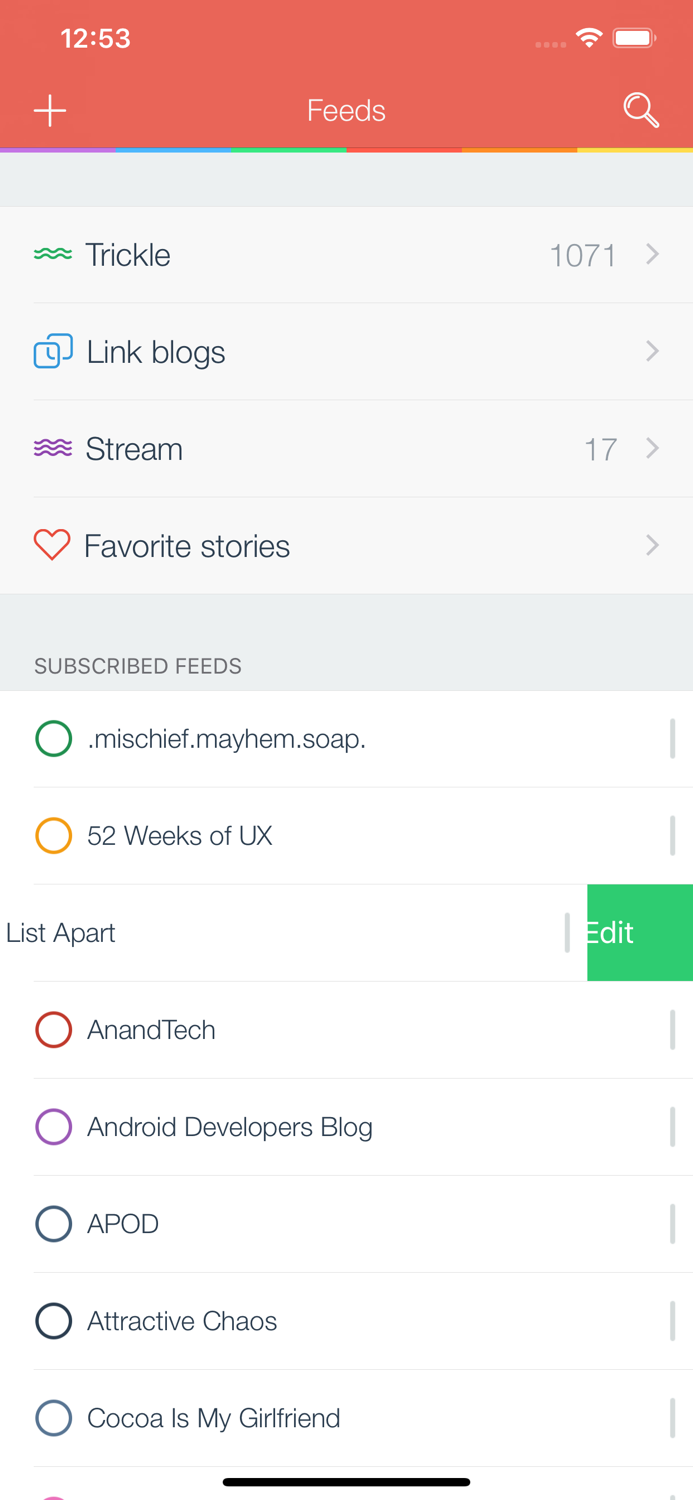Open the Android Developers Blog feed

[230, 1127]
